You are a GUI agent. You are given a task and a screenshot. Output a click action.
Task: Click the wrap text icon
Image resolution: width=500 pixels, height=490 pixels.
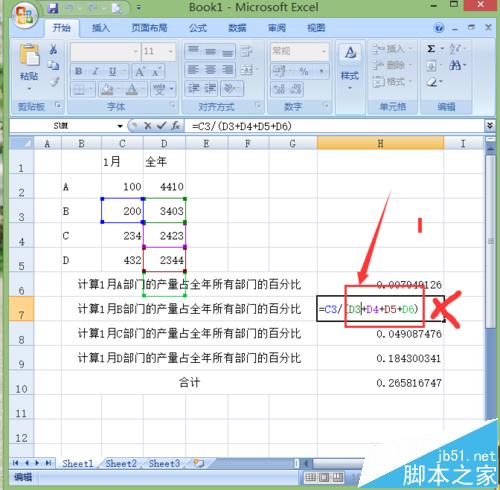pos(247,51)
